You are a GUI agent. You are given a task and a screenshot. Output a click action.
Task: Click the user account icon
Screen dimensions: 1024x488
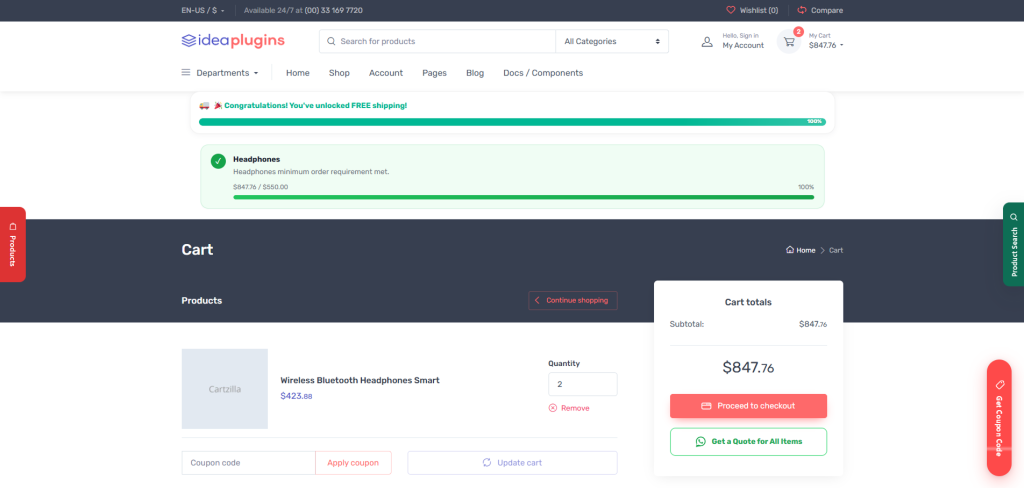707,41
